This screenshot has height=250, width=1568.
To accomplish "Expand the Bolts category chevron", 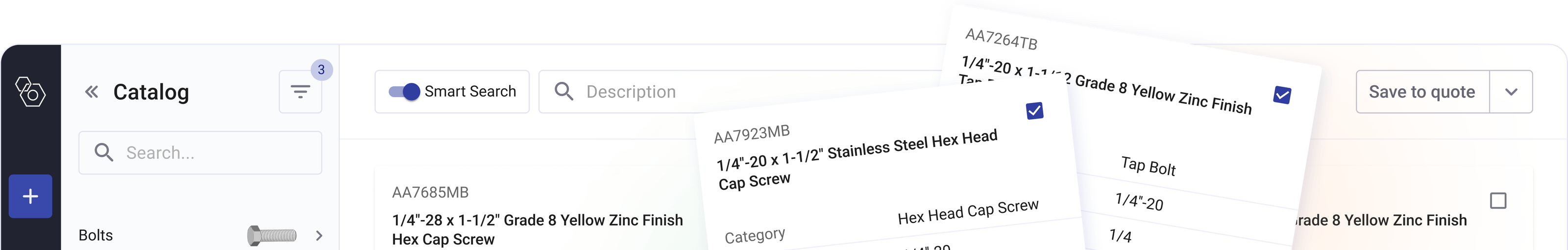I will 319,235.
